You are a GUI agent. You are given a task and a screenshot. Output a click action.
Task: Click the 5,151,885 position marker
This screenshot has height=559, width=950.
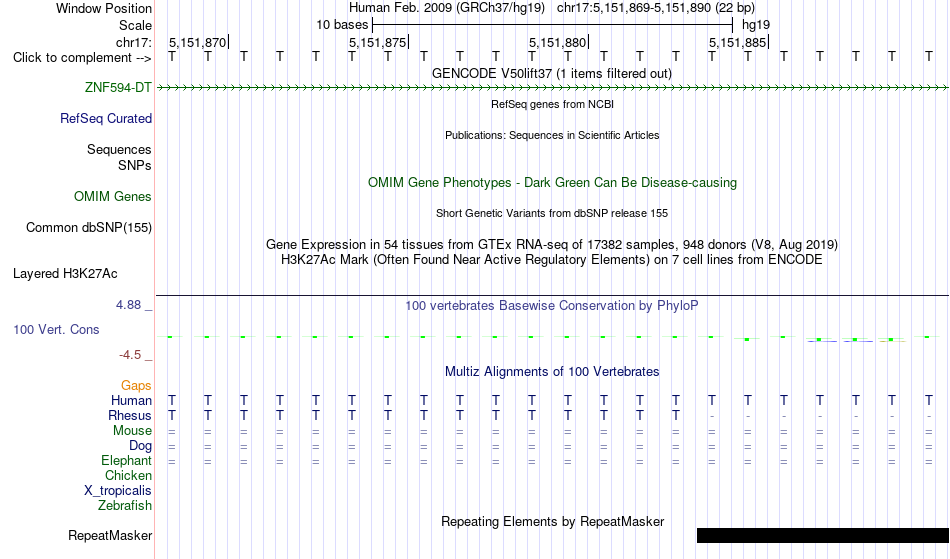tap(739, 42)
